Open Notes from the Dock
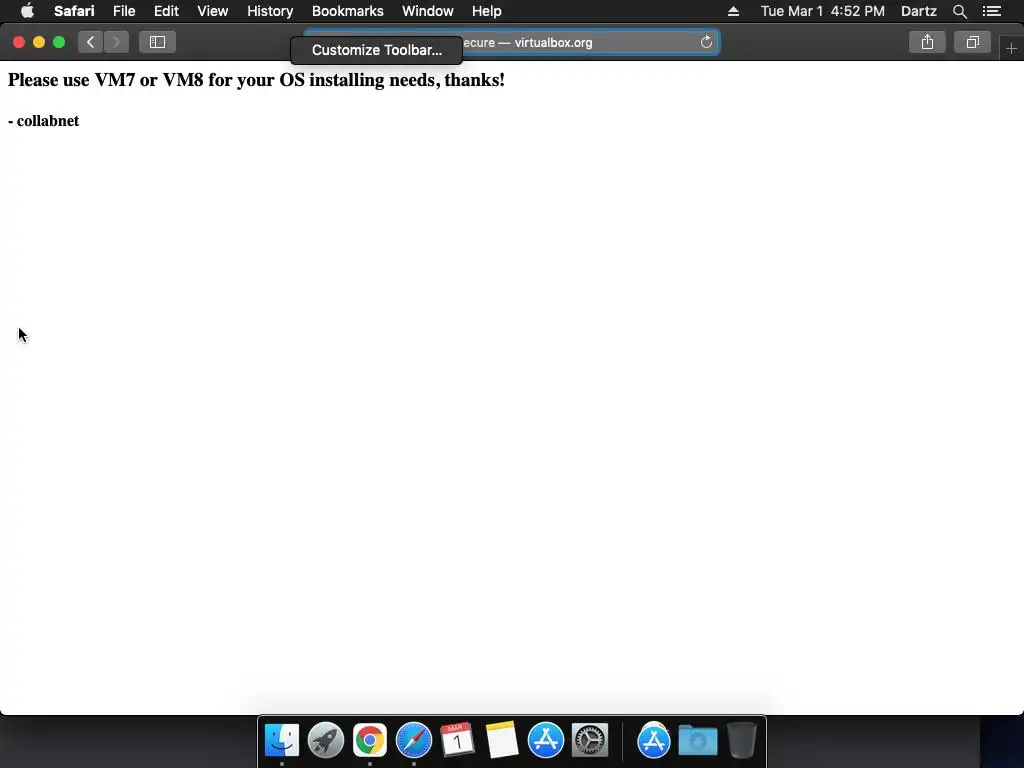Screen dimensions: 1024x768 pyautogui.click(x=502, y=741)
